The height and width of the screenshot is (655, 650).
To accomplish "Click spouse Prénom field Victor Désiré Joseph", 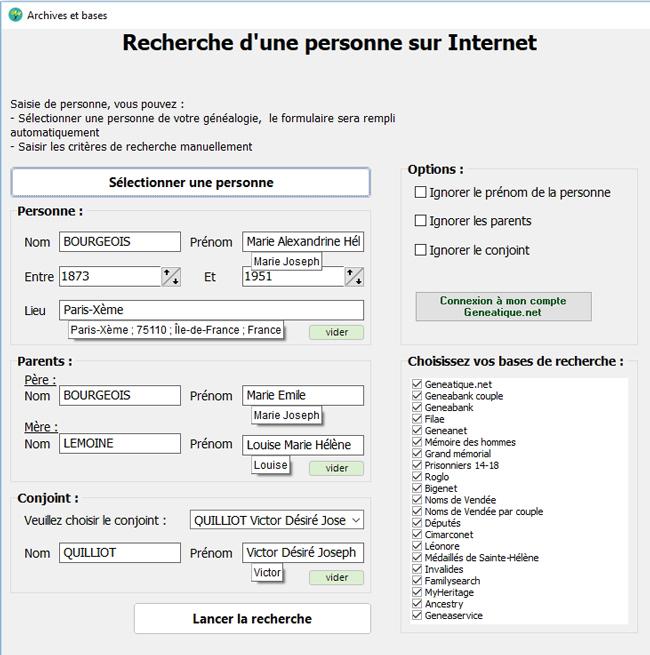I will (x=303, y=553).
